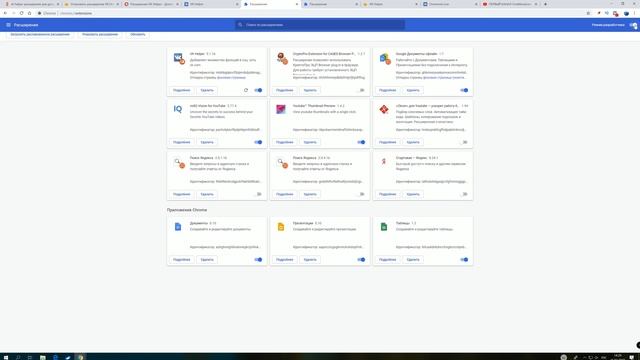Screen dimensions: 640x360
Task: Enable the CryptoPro Extension toggle
Action: [361, 90]
